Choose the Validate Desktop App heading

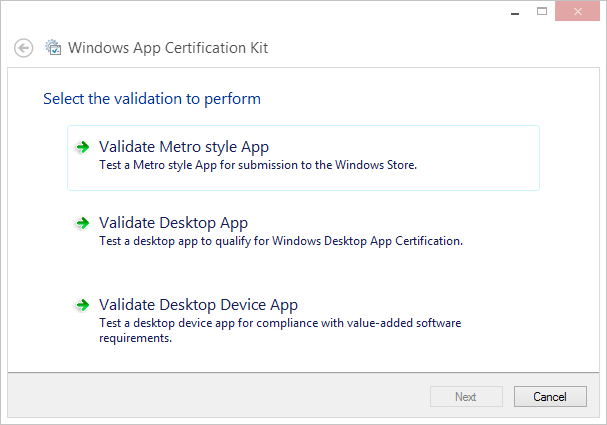point(173,223)
